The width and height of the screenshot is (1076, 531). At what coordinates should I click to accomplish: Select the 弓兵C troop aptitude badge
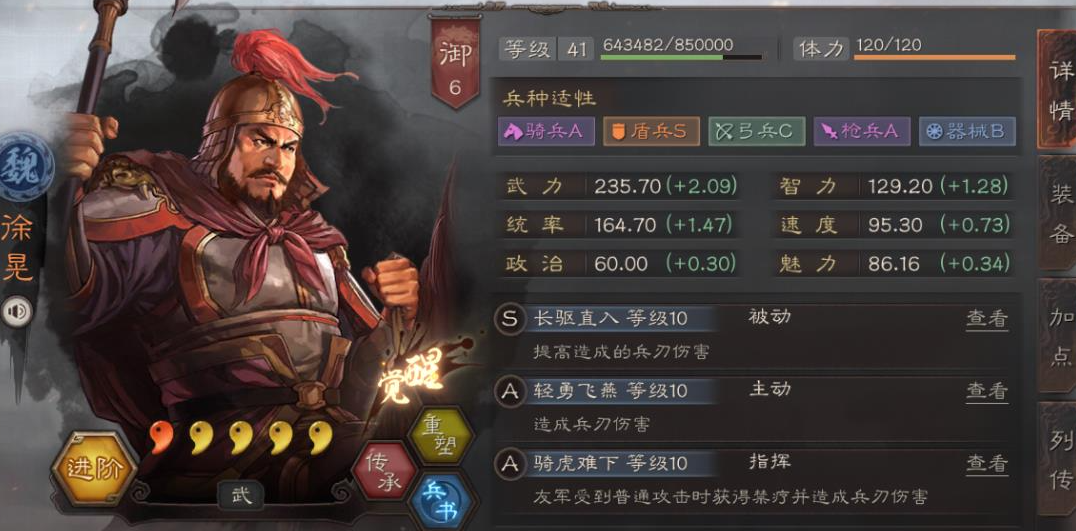(757, 132)
